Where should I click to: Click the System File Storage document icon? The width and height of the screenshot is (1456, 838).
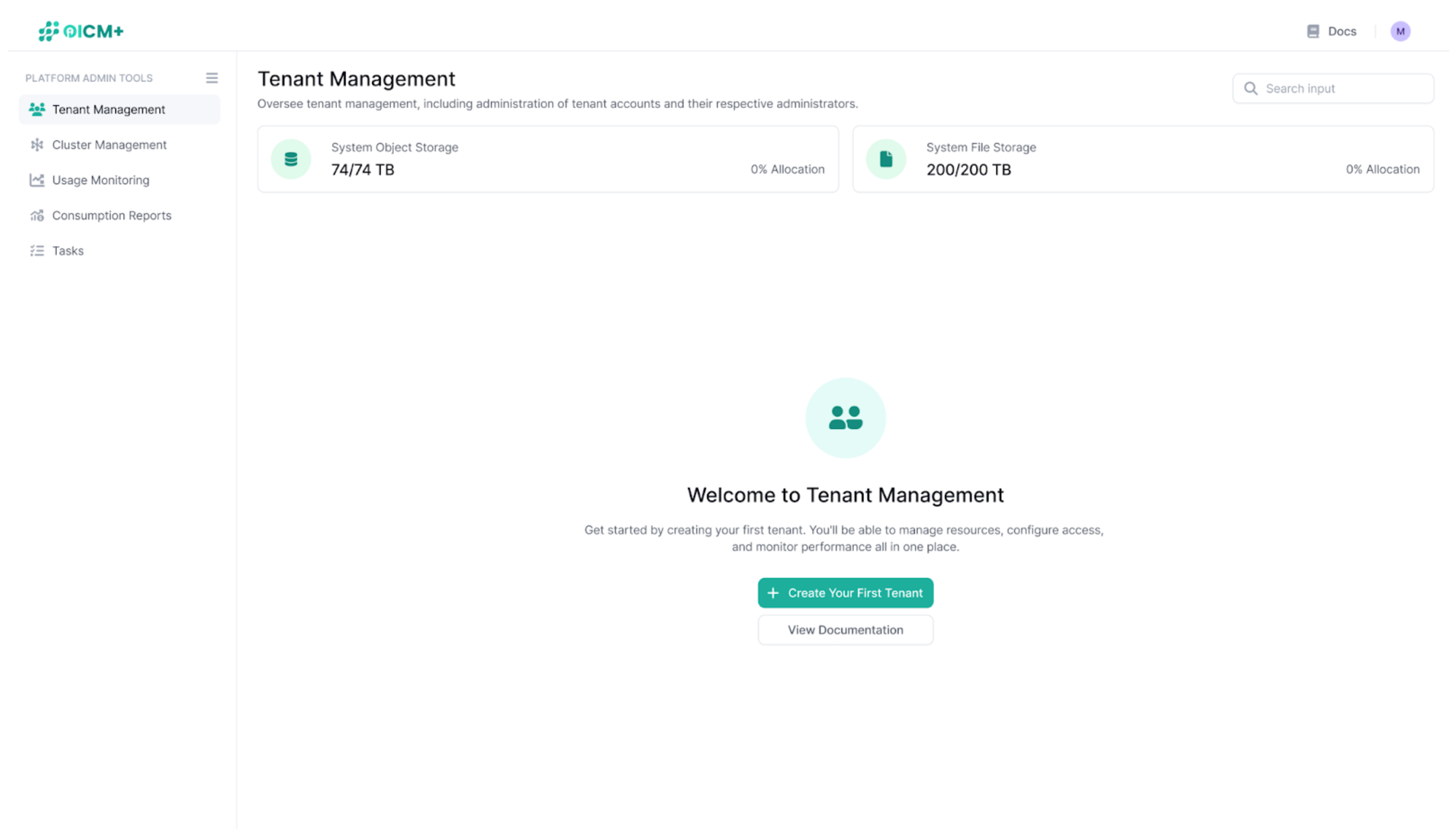click(886, 159)
